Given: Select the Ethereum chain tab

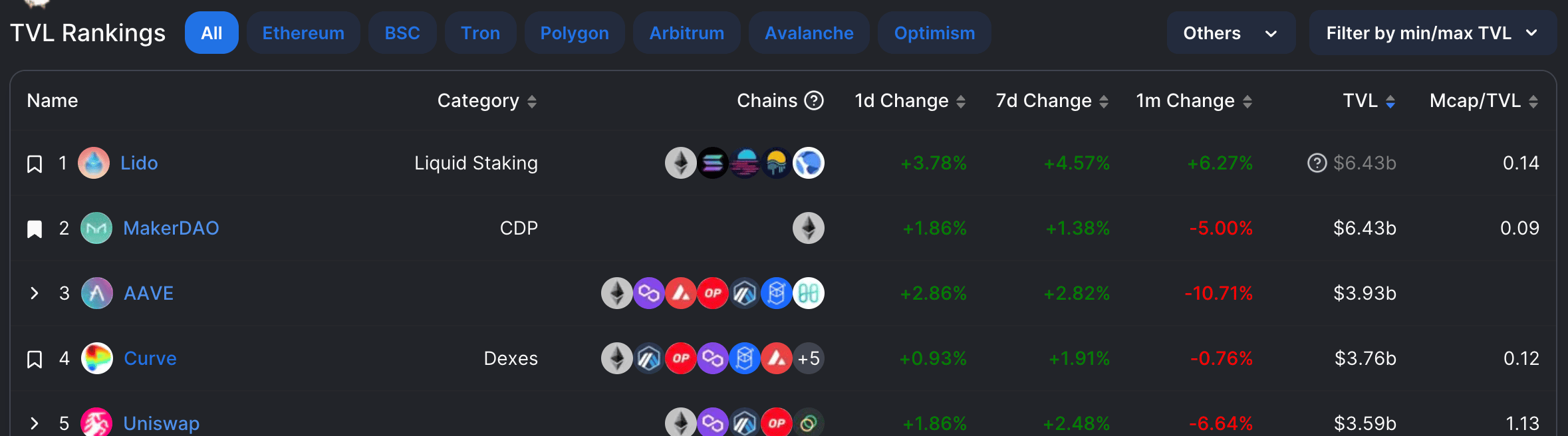Looking at the screenshot, I should (x=303, y=33).
